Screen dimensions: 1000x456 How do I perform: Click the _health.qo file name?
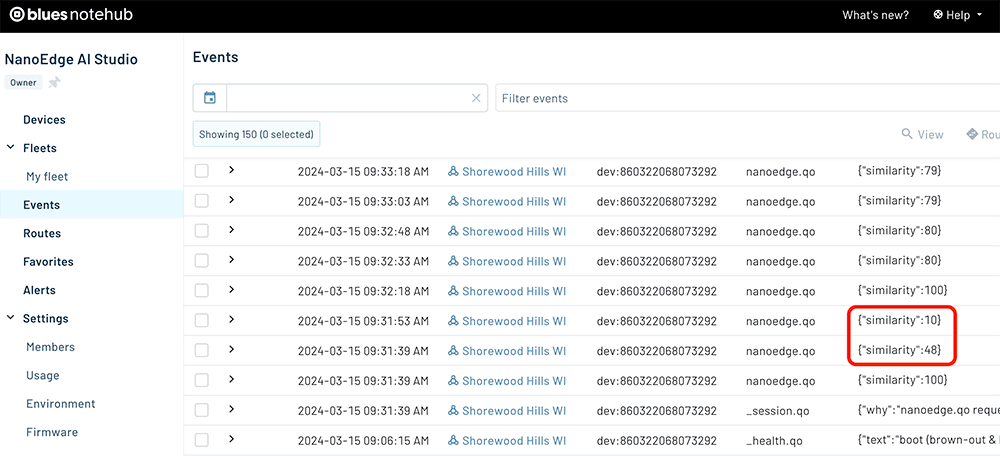pyautogui.click(x=774, y=441)
